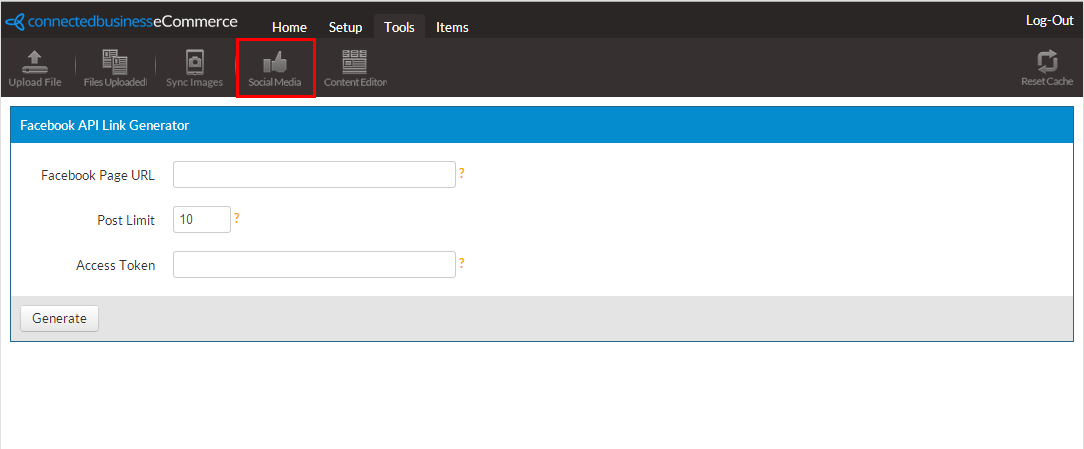Click the Post Limit input field
Viewport: 1084px width, 449px height.
click(x=202, y=219)
